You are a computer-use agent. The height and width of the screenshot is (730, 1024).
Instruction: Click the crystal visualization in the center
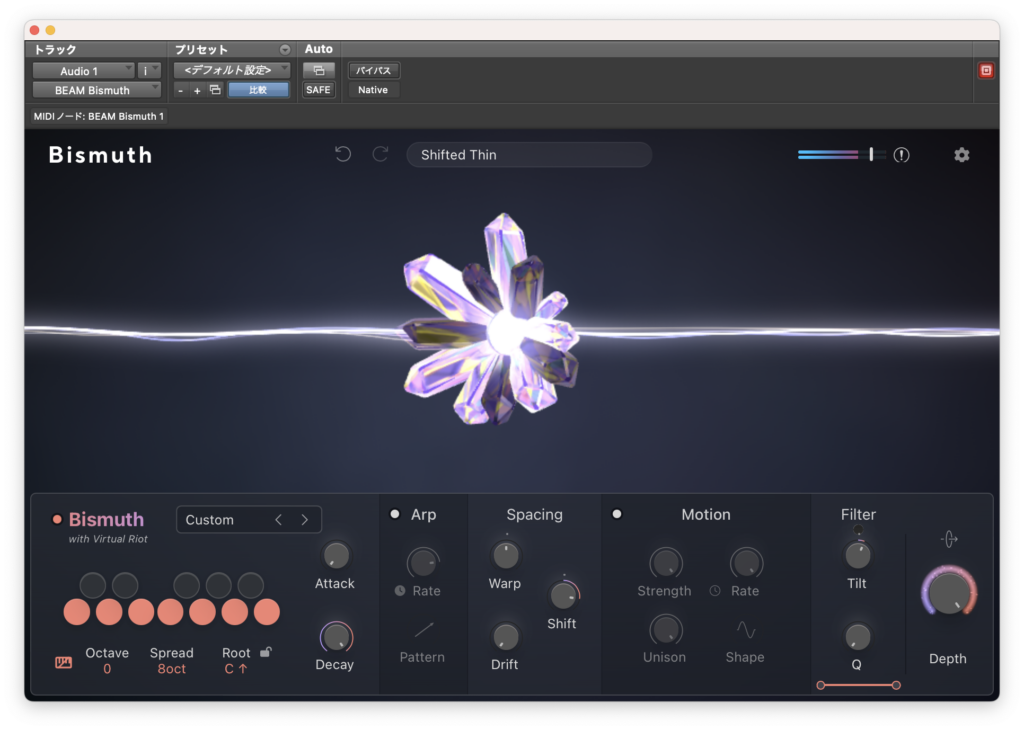coord(492,319)
